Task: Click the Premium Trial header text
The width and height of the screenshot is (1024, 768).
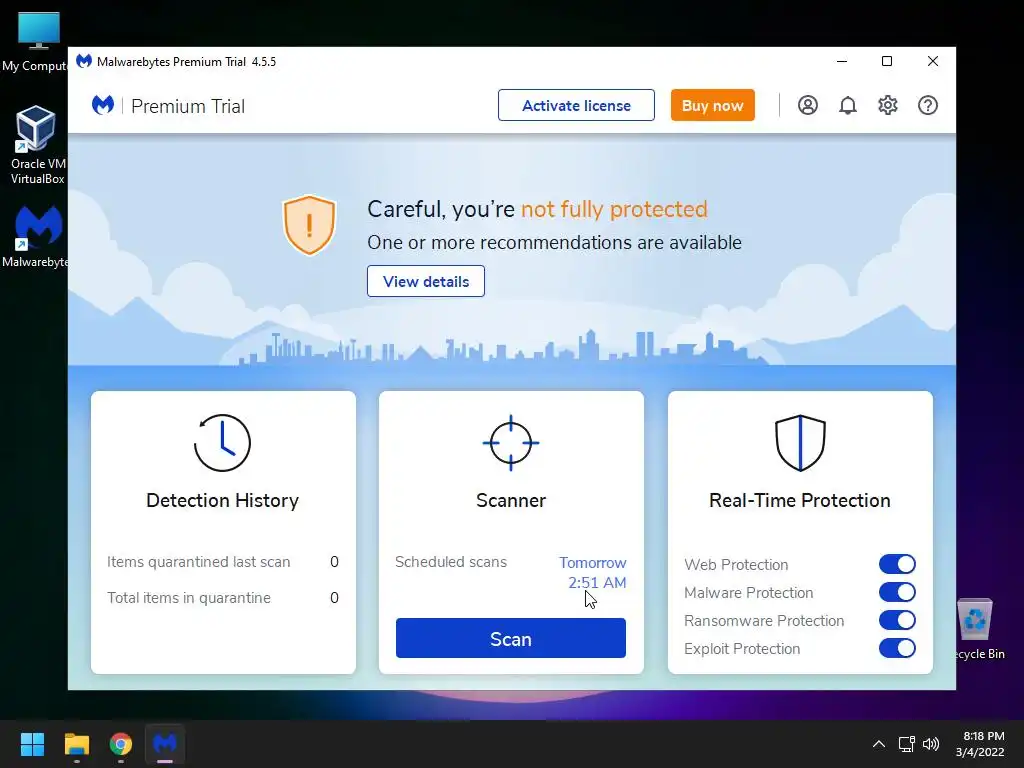Action: pyautogui.click(x=188, y=106)
